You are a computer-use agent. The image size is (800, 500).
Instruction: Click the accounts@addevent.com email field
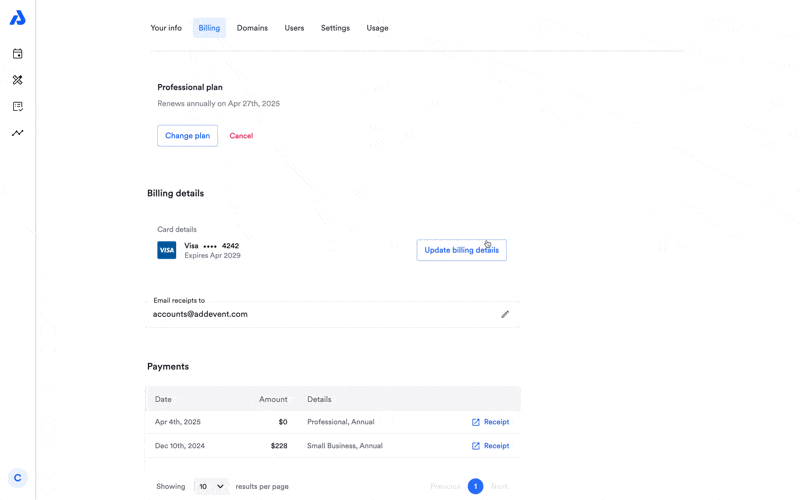tap(333, 314)
